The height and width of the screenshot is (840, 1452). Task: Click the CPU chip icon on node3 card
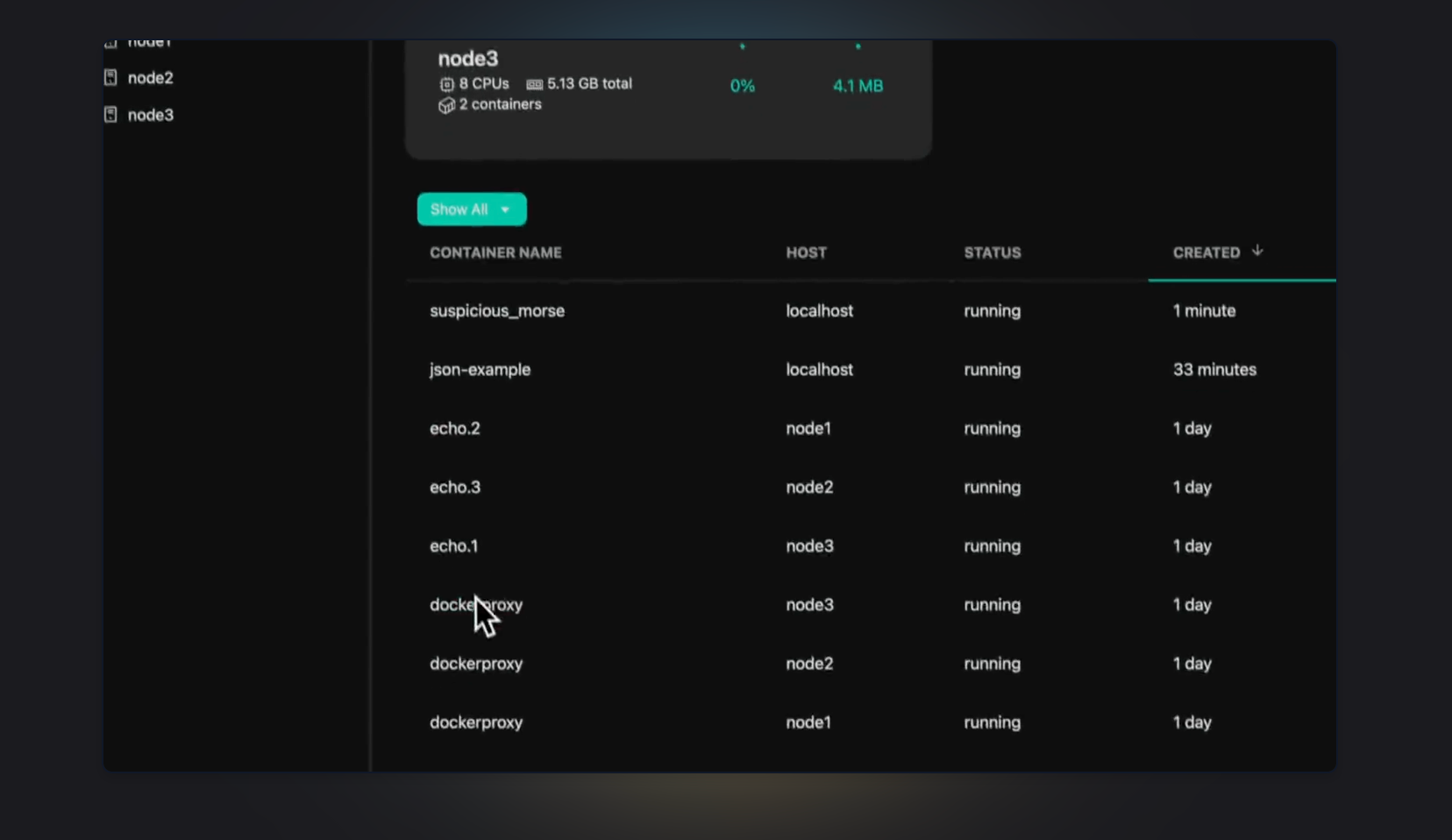pos(446,84)
